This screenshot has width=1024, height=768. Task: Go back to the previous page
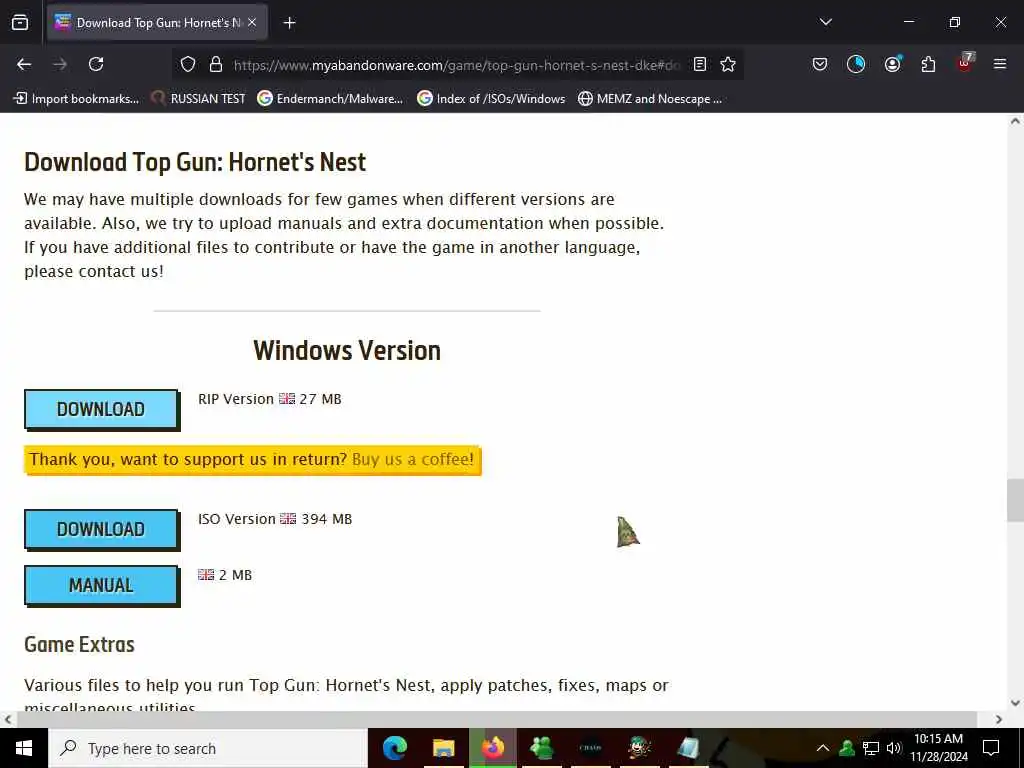tap(24, 64)
